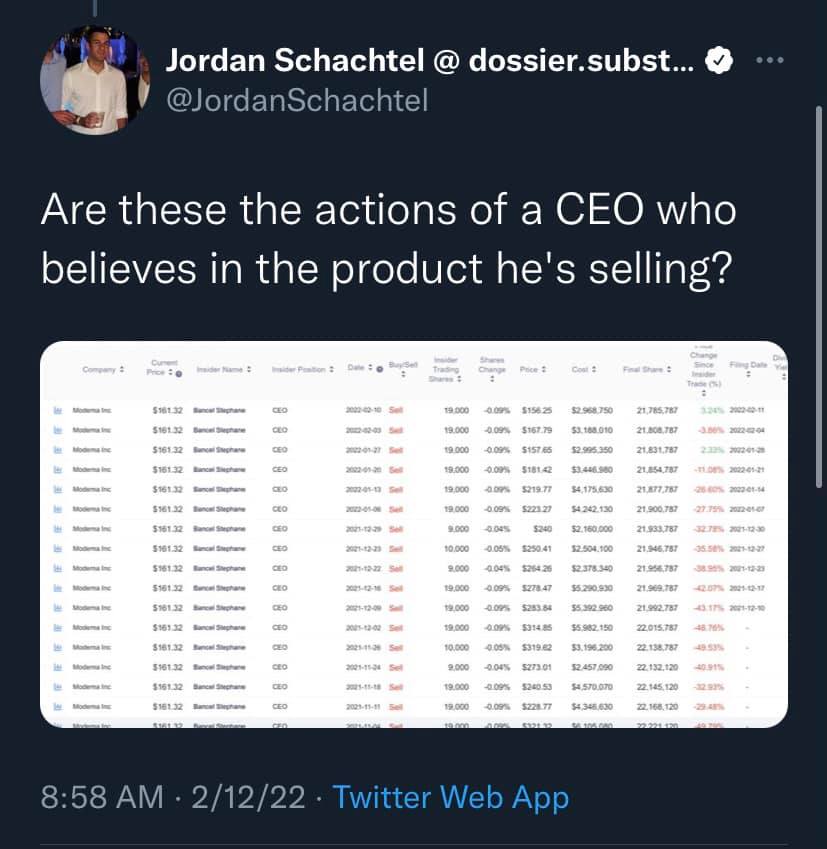Click the verified badge beside the name
The height and width of the screenshot is (849, 827).
pyautogui.click(x=716, y=62)
